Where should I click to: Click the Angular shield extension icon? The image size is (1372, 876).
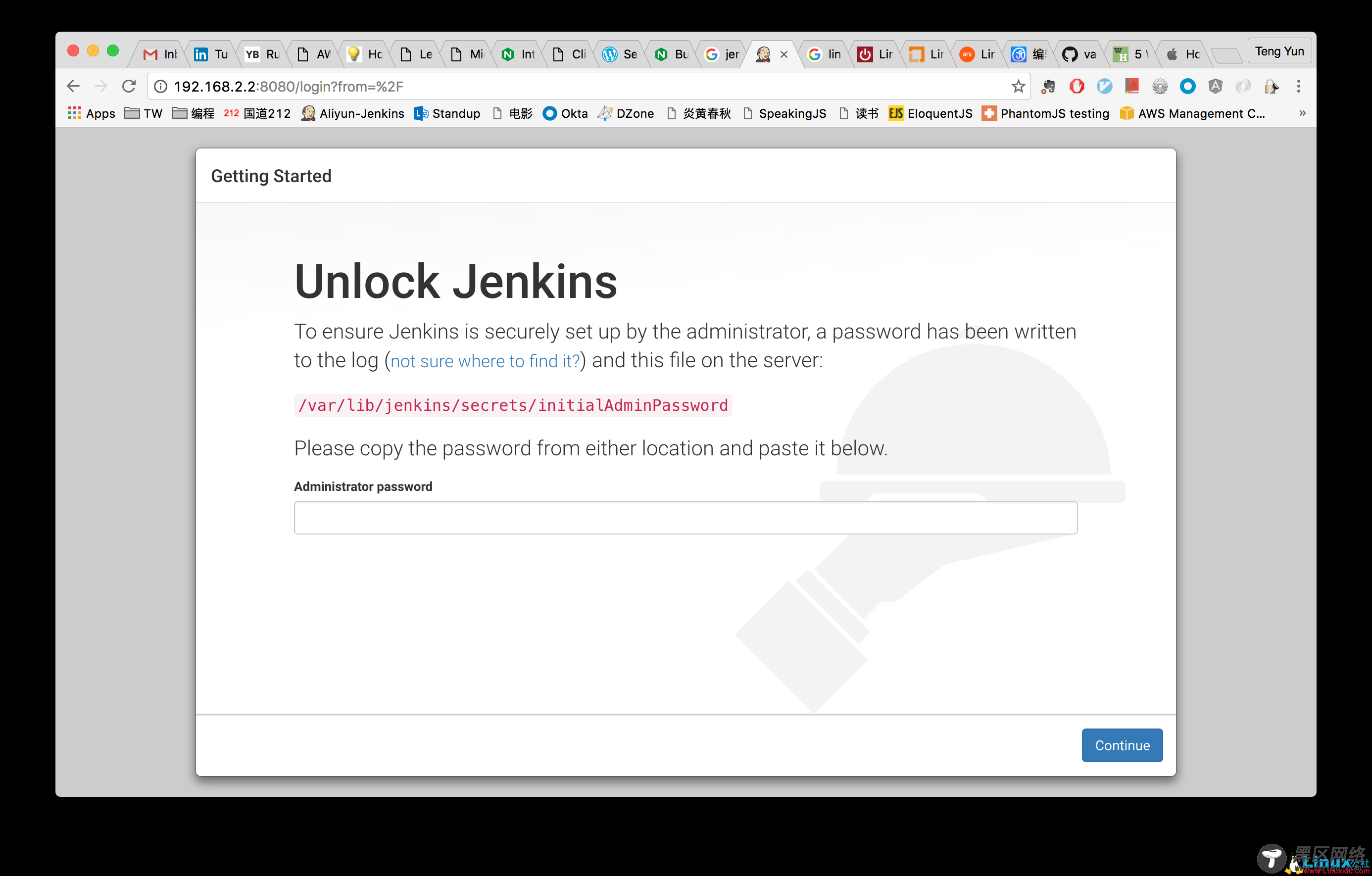click(1215, 86)
